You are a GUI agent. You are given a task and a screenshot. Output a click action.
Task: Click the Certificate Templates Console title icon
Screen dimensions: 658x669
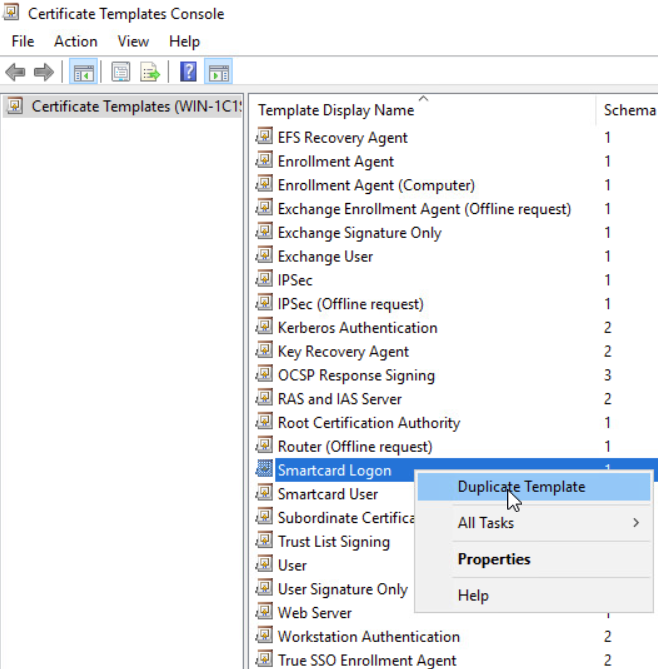[x=11, y=12]
